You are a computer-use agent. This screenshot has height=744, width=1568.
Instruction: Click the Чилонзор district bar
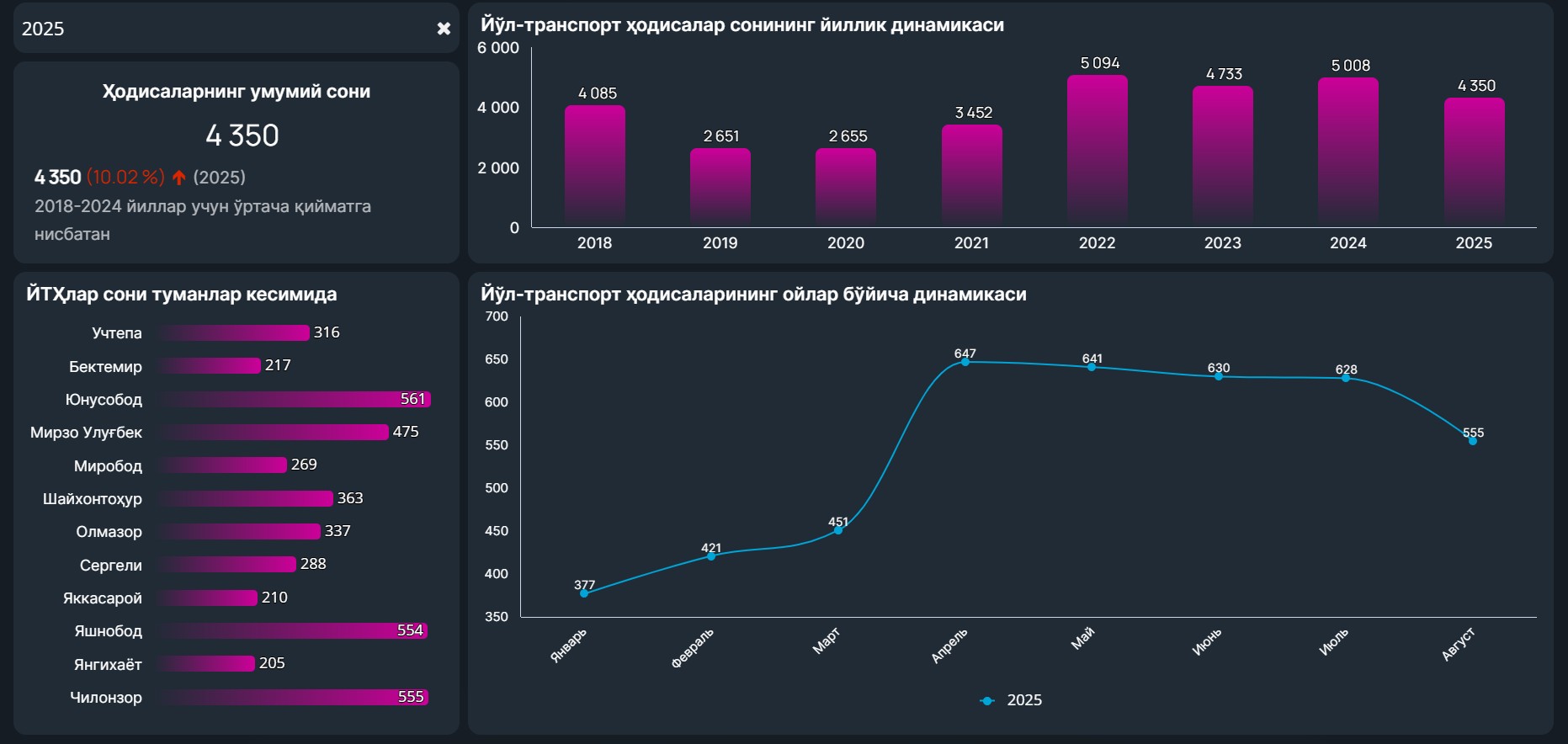pos(293,697)
